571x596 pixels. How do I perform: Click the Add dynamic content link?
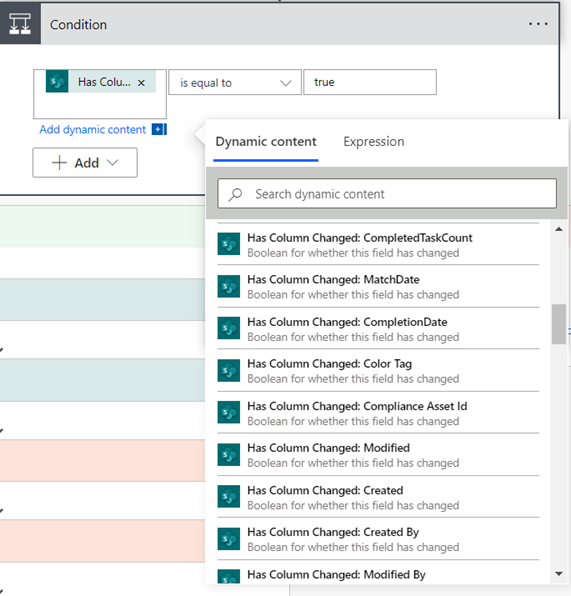tap(92, 130)
